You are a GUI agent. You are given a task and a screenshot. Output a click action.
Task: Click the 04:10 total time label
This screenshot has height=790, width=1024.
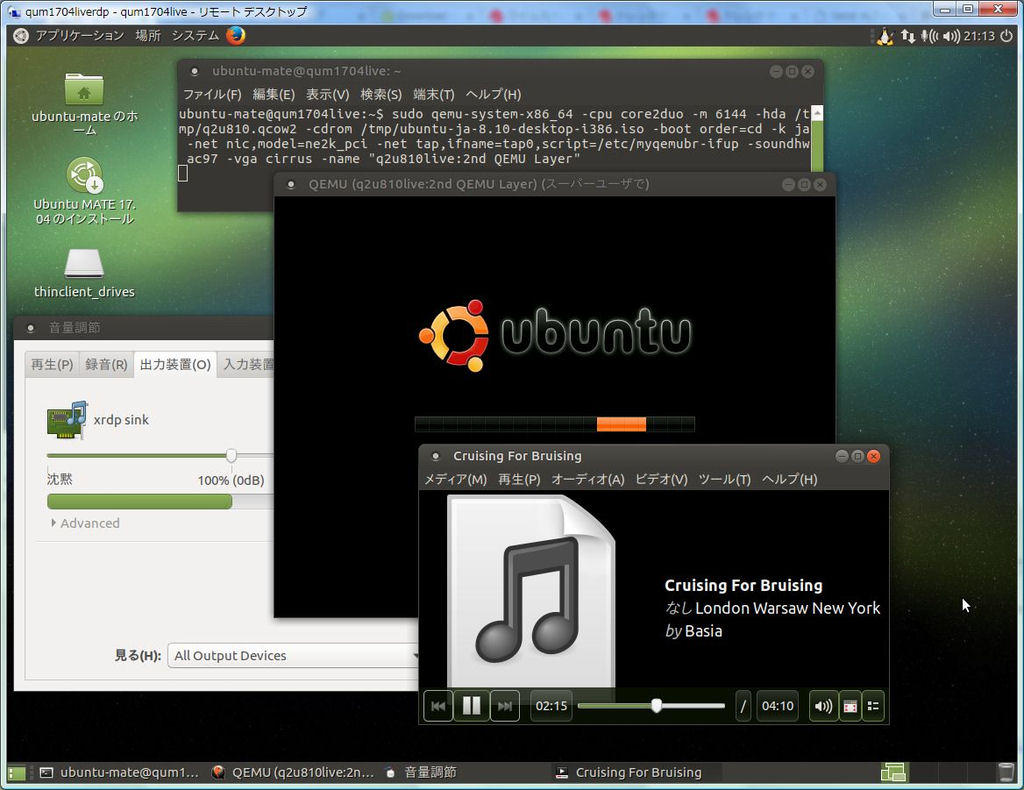[x=777, y=706]
